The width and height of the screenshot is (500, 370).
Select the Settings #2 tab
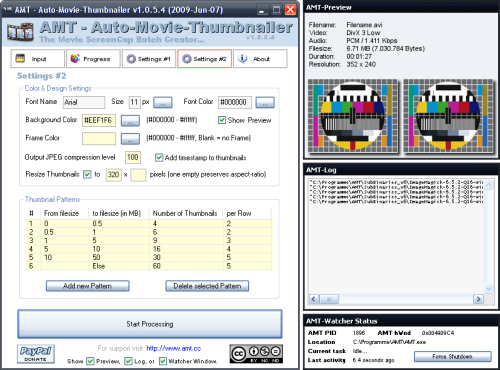(x=204, y=59)
